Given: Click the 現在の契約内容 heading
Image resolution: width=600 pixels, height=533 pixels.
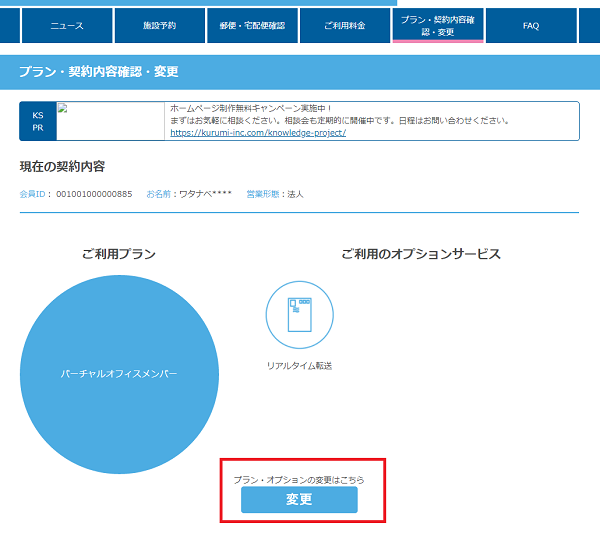Looking at the screenshot, I should click(62, 166).
